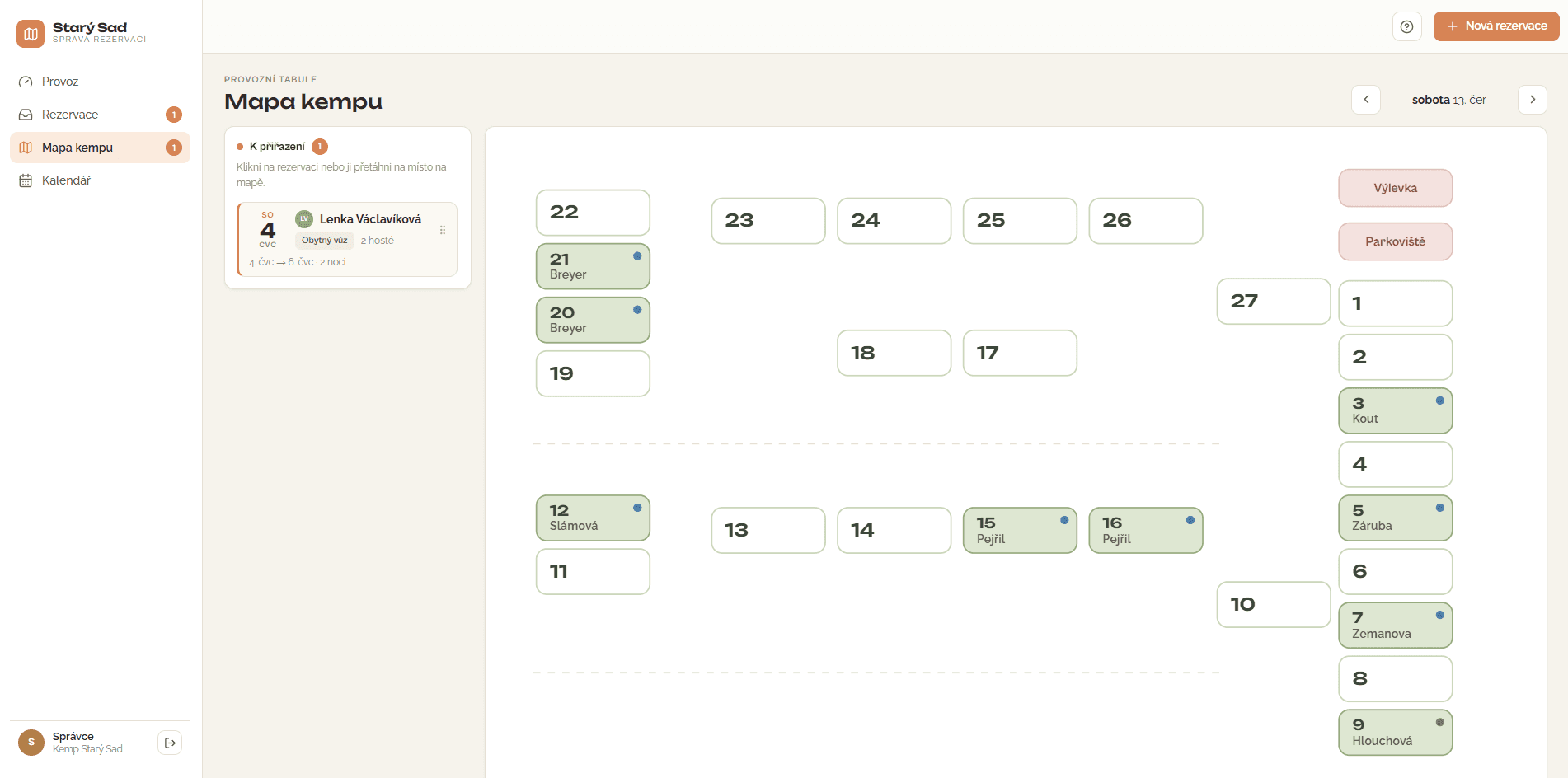
Task: Click the gray dot on site 9 Hlouchová
Action: [x=1440, y=722]
